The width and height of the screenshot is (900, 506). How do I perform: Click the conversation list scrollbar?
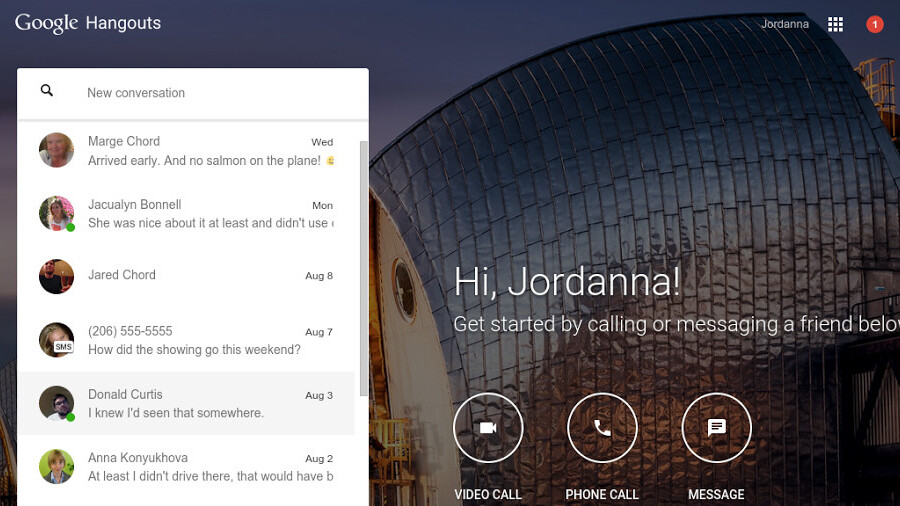point(363,270)
